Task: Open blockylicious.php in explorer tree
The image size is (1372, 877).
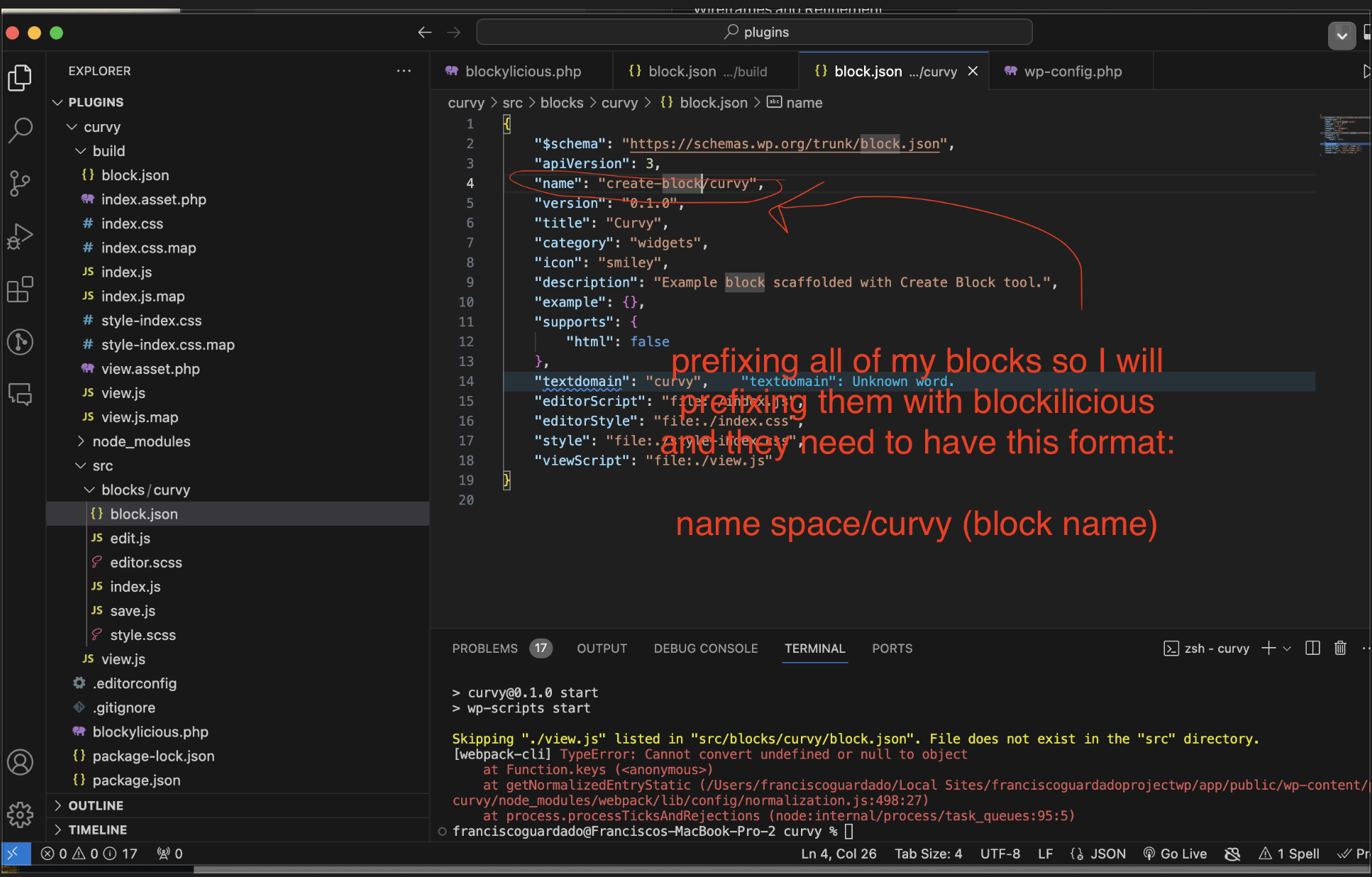Action: 150,732
